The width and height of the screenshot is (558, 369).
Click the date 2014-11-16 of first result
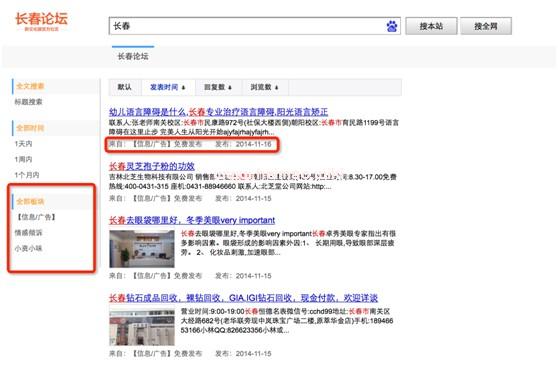[x=253, y=144]
